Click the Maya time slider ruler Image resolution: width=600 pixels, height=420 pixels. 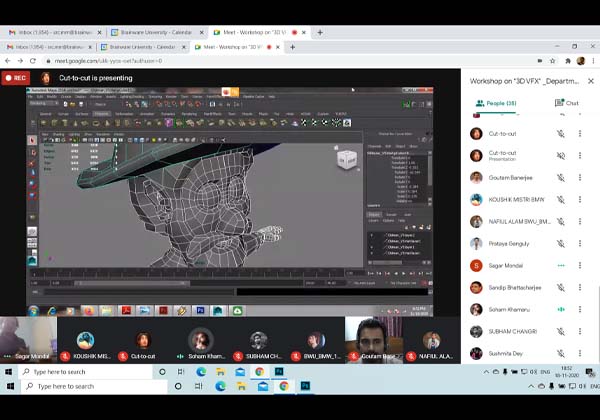(188, 274)
